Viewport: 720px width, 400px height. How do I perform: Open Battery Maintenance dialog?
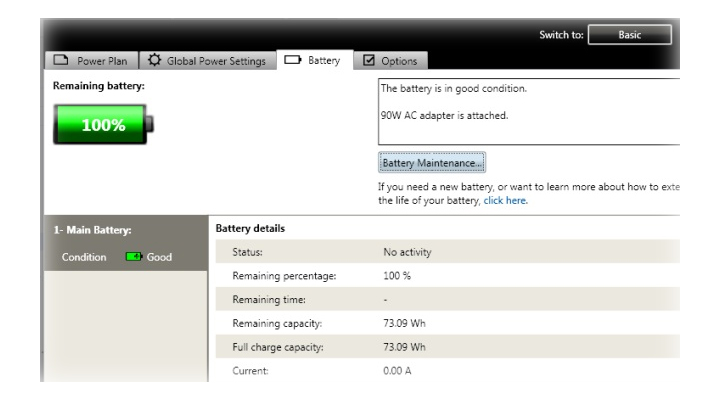tap(431, 161)
